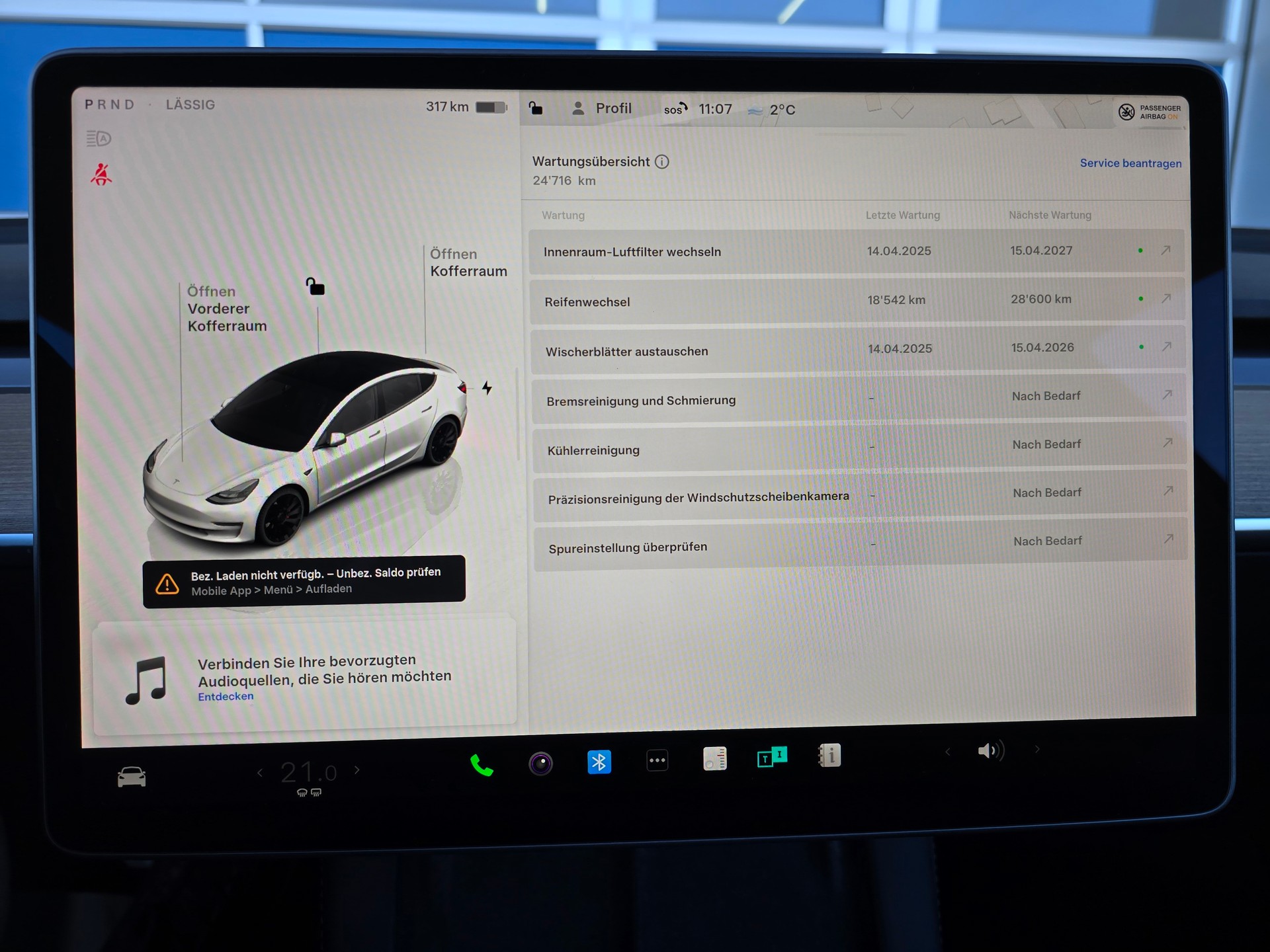Tap the lock icon in status bar
The width and height of the screenshot is (1270, 952).
tap(536, 108)
